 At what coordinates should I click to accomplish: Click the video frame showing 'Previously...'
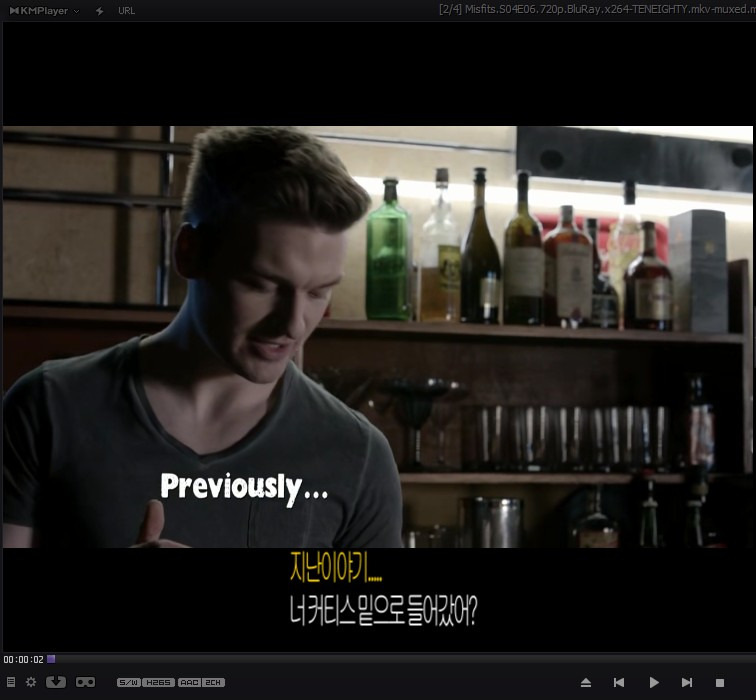(378, 337)
